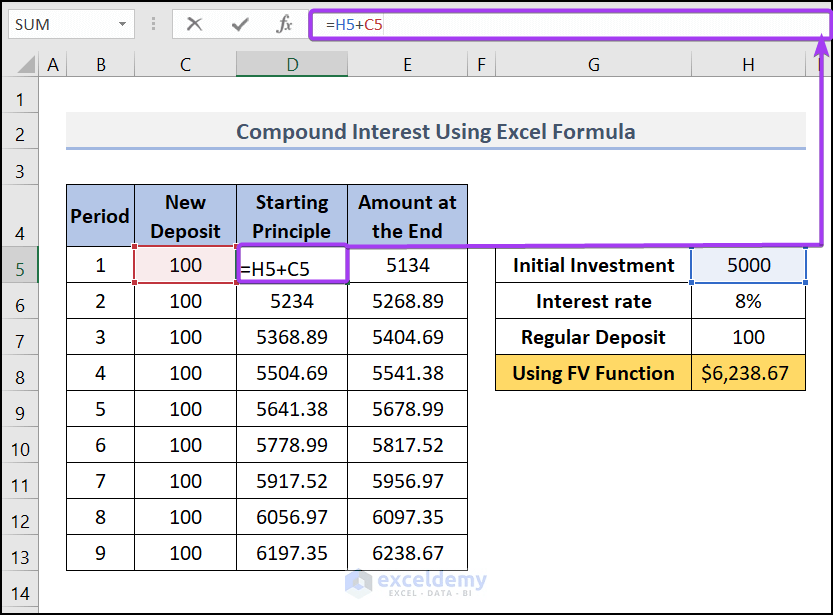Click the cell with value 6097.35
The image size is (833, 615).
pyautogui.click(x=407, y=517)
